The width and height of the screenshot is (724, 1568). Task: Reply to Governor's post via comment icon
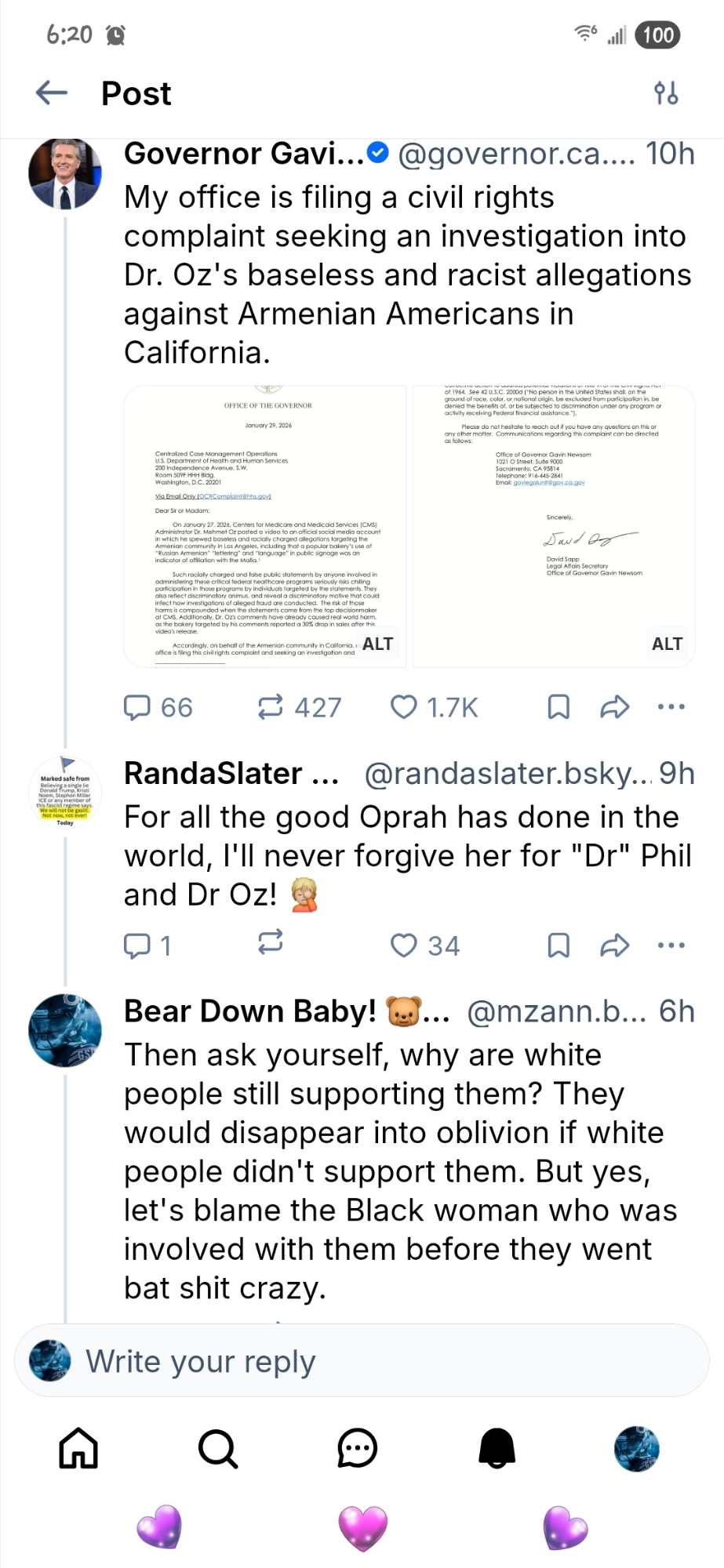click(137, 707)
